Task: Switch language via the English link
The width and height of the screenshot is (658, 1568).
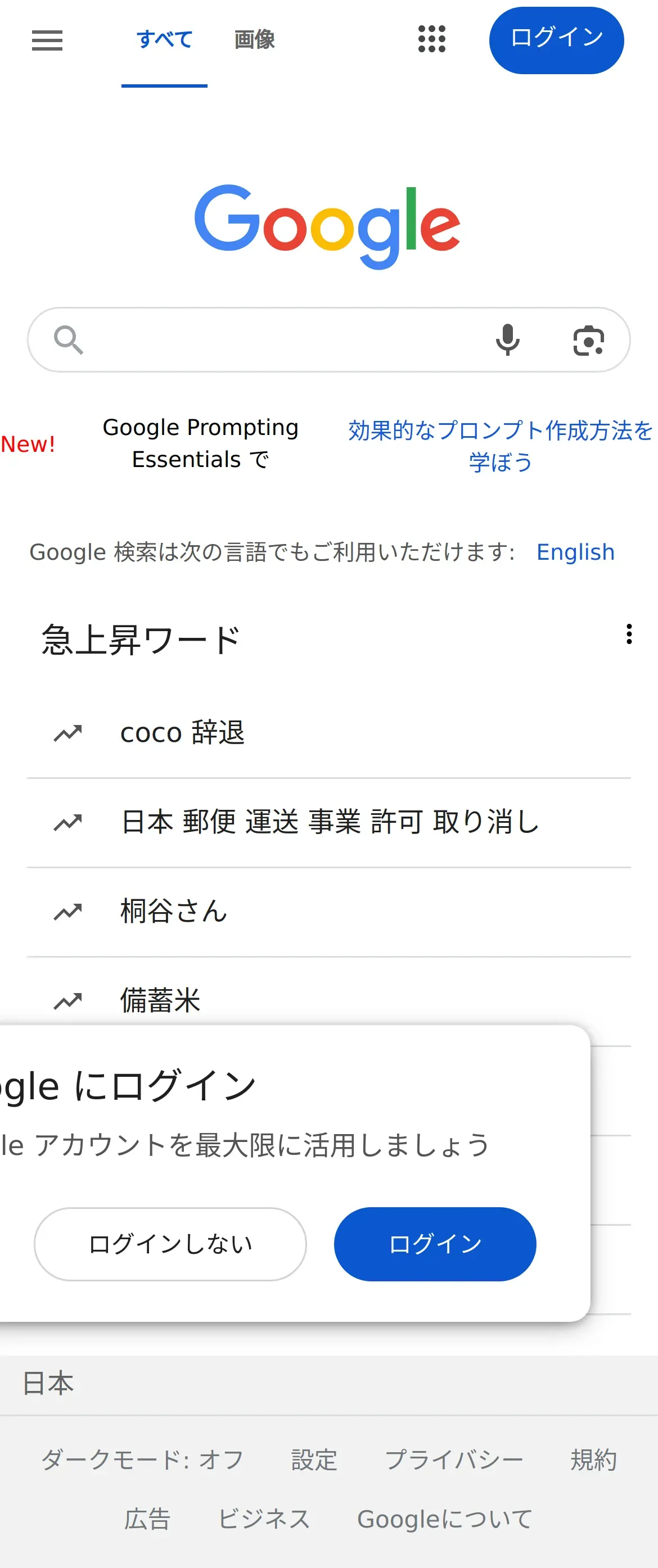Action: (x=575, y=552)
